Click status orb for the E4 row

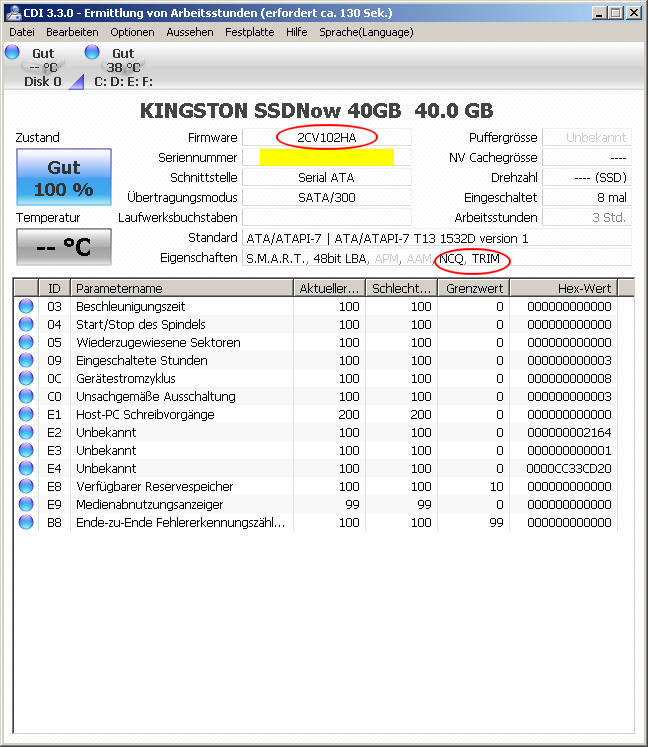coord(26,468)
